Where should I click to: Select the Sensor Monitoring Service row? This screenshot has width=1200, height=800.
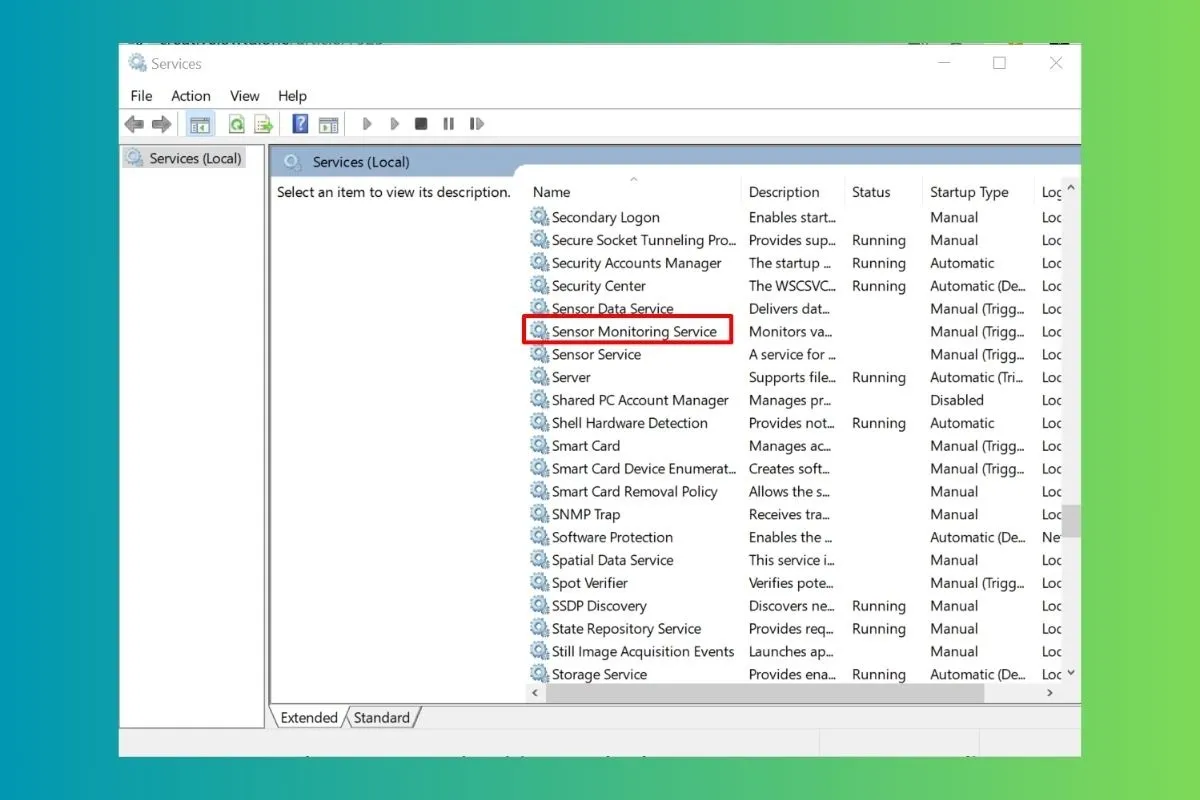coord(634,332)
